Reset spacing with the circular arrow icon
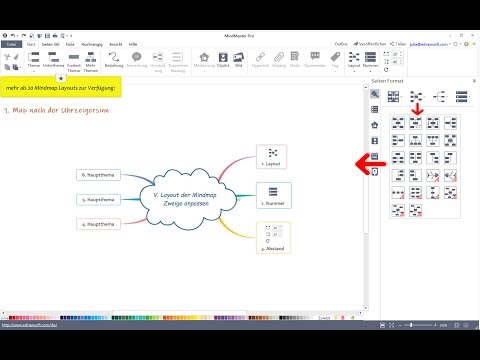Screen dimensions: 480x360 [386, 70]
